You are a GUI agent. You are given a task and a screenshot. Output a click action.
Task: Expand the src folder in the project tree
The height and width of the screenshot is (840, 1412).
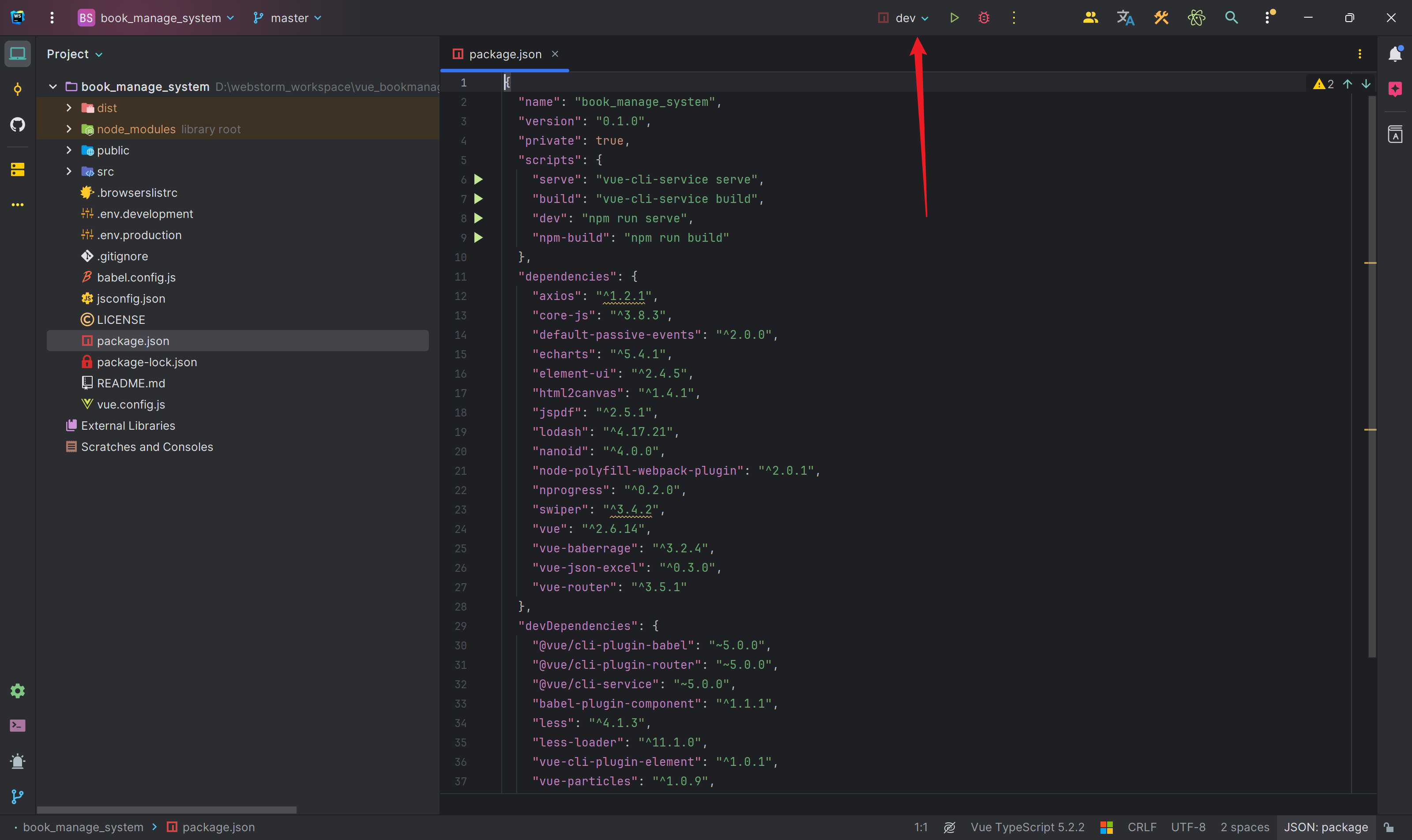point(69,172)
